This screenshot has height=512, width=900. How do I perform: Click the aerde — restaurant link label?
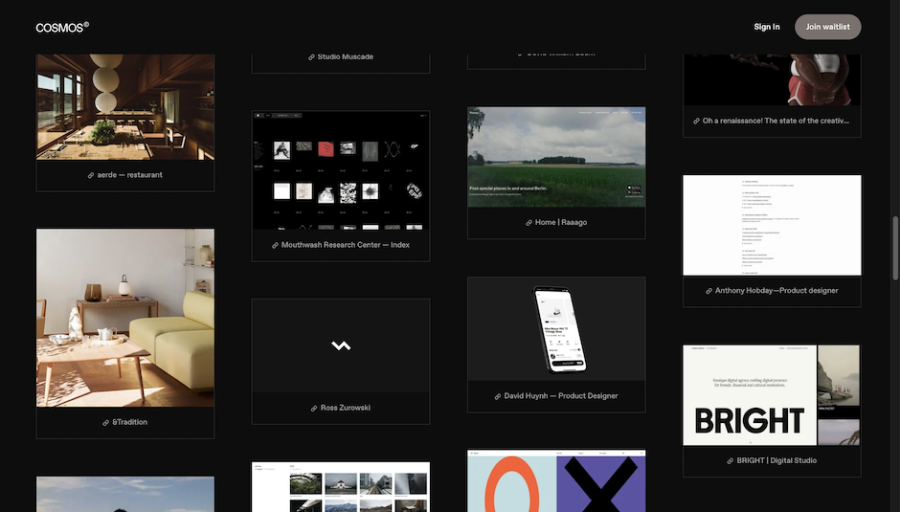pyautogui.click(x=130, y=175)
